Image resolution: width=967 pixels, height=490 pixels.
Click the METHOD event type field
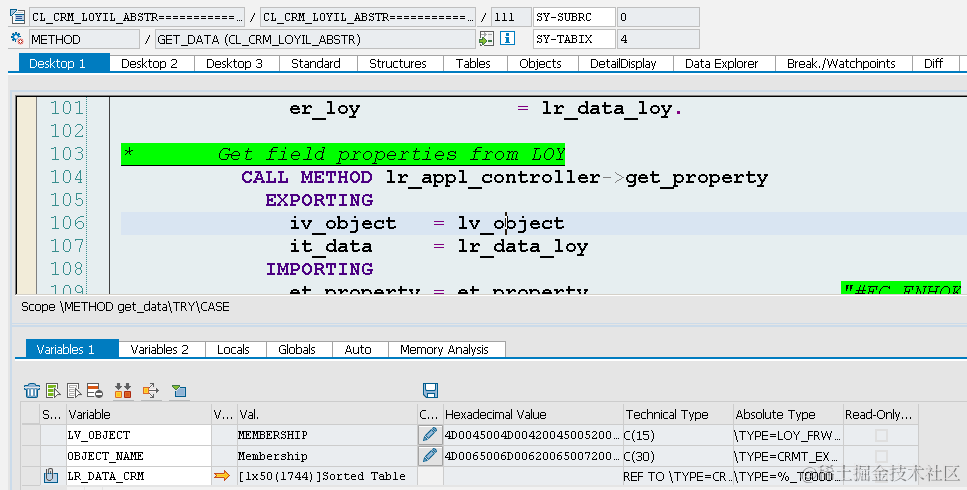click(x=84, y=39)
